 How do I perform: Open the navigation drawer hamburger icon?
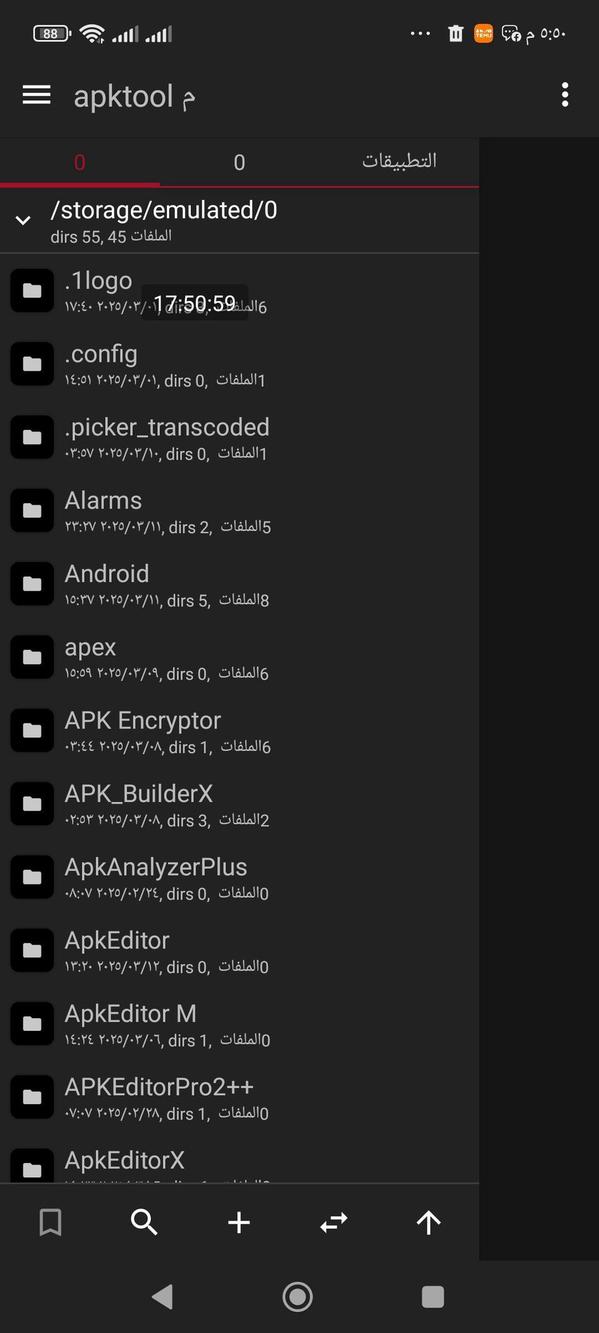[36, 95]
